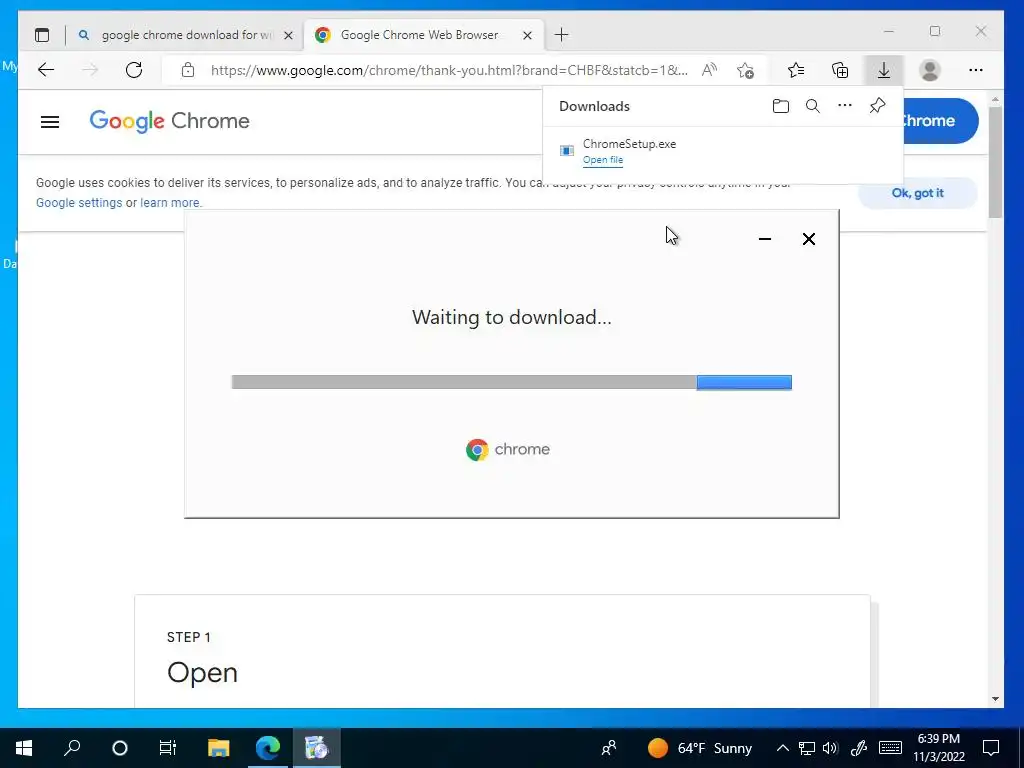
Task: Refresh the current page
Action: [134, 70]
